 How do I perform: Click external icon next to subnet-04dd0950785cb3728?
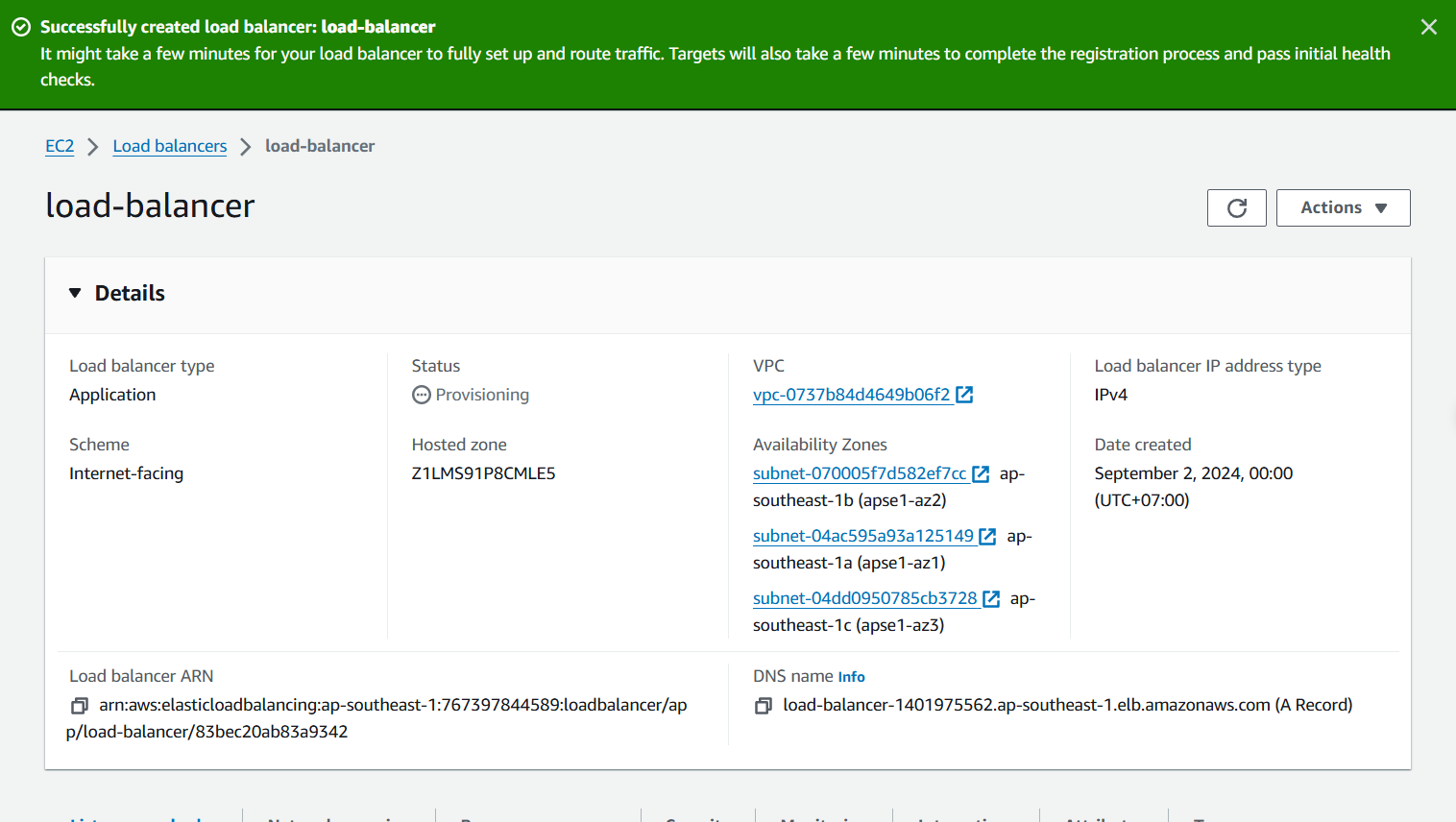coord(991,598)
